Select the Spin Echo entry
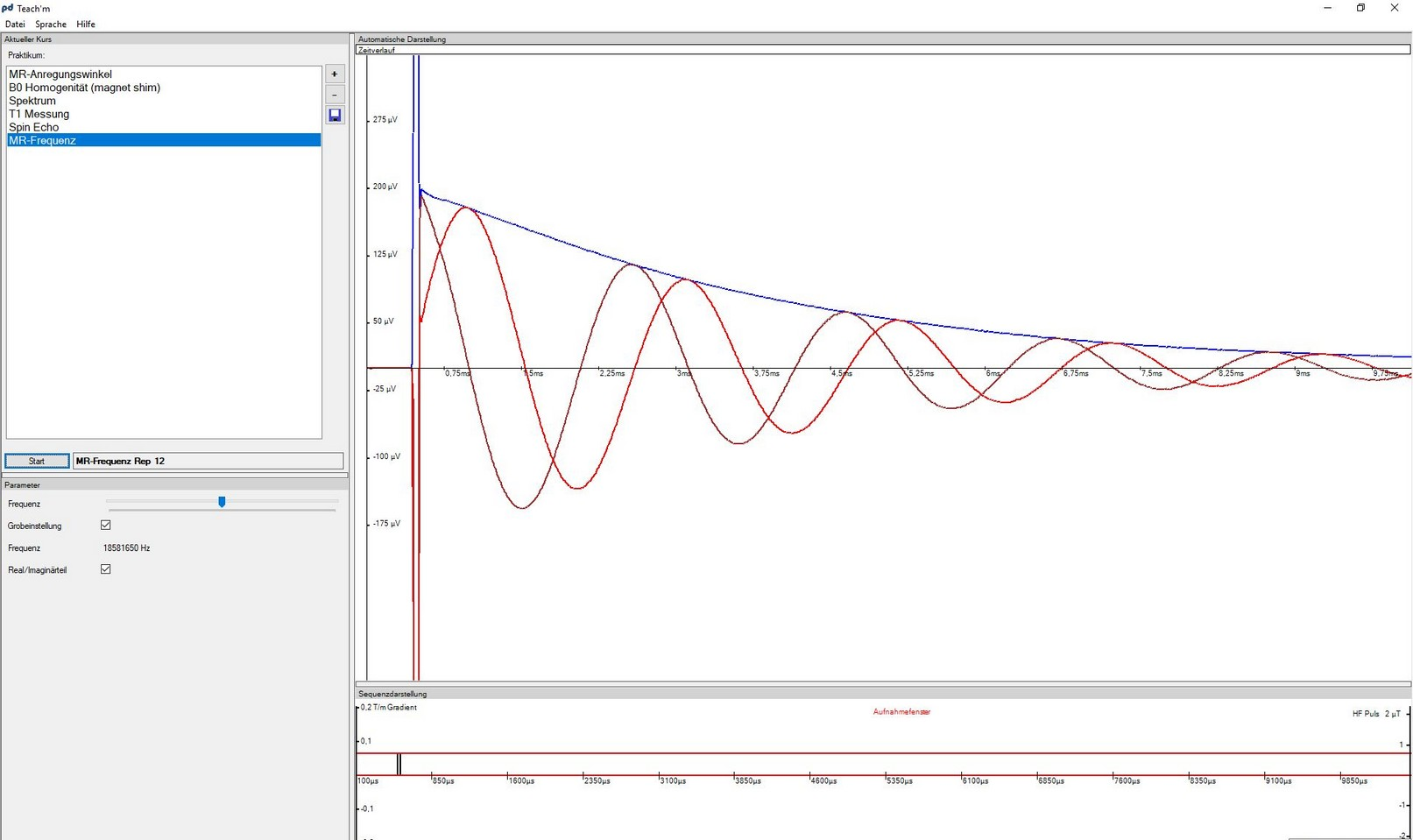 tap(164, 127)
